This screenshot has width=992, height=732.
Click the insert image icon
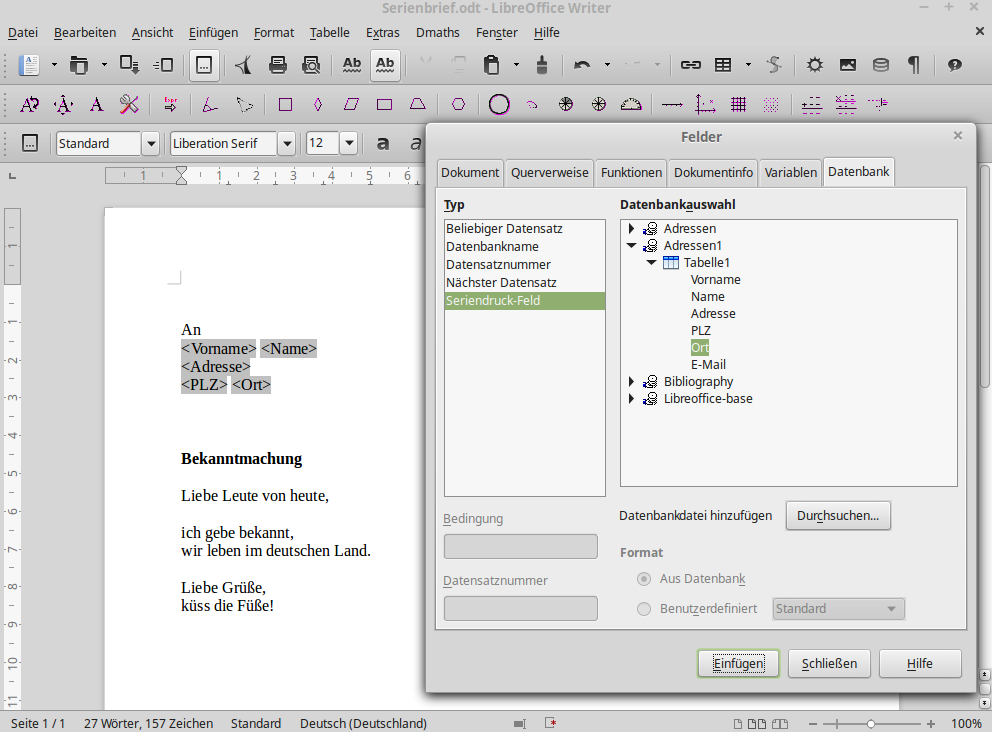click(x=848, y=65)
